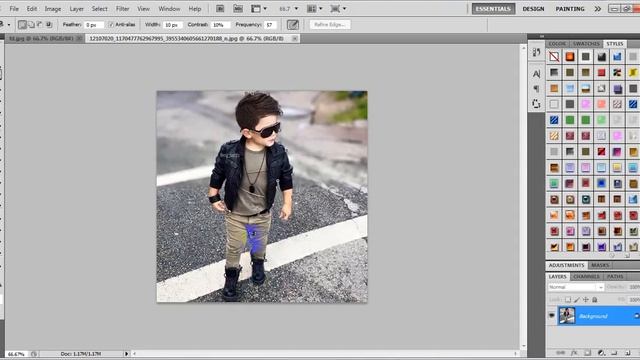
Task: Launch Bridge from the application bar
Action: (220, 9)
